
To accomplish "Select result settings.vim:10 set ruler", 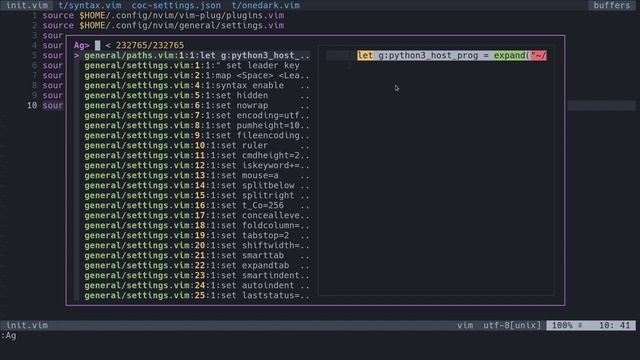I will (197, 145).
